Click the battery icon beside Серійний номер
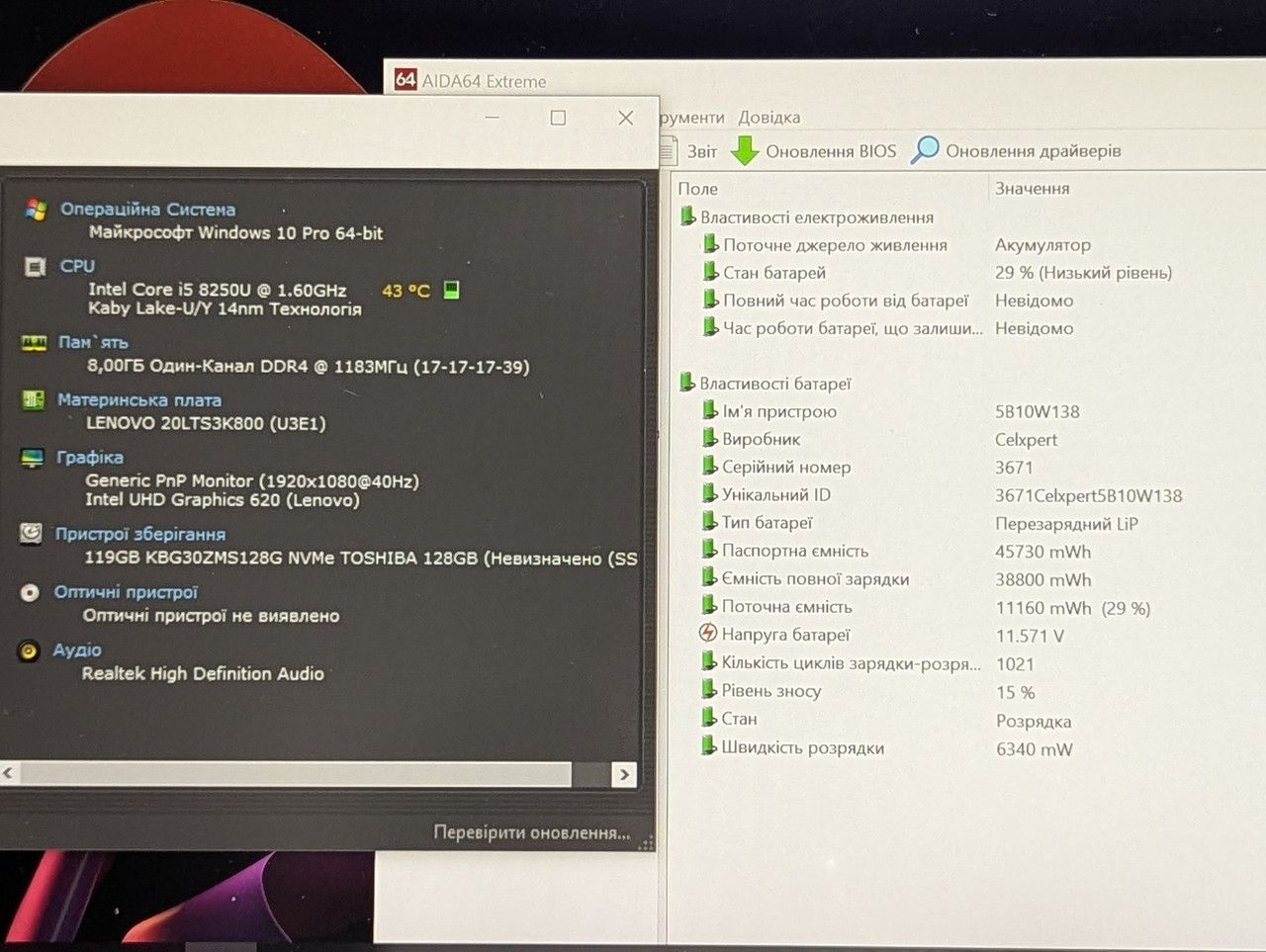This screenshot has width=1266, height=952. [709, 466]
